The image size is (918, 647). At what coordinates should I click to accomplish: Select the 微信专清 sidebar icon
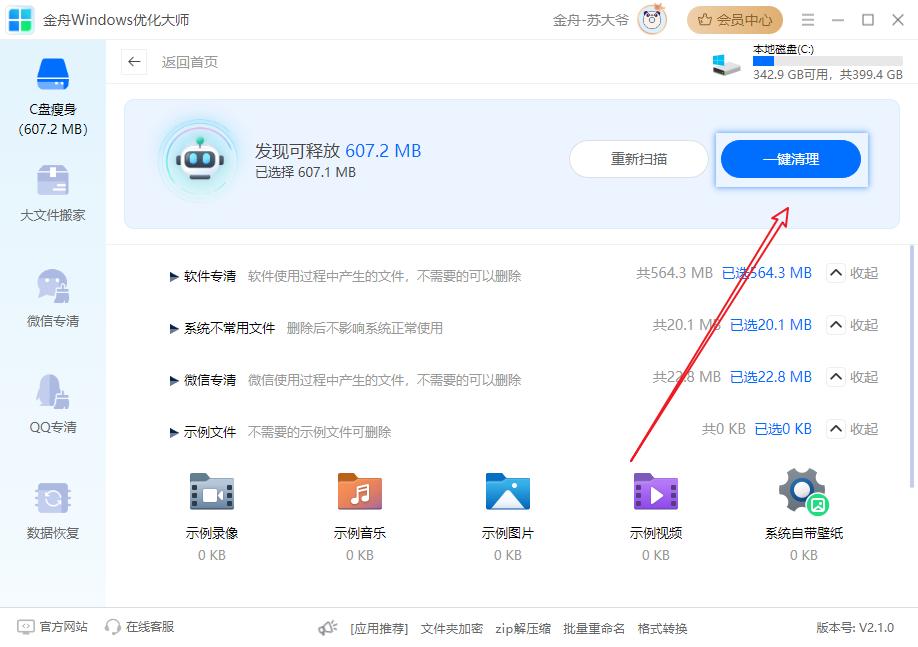pos(52,287)
